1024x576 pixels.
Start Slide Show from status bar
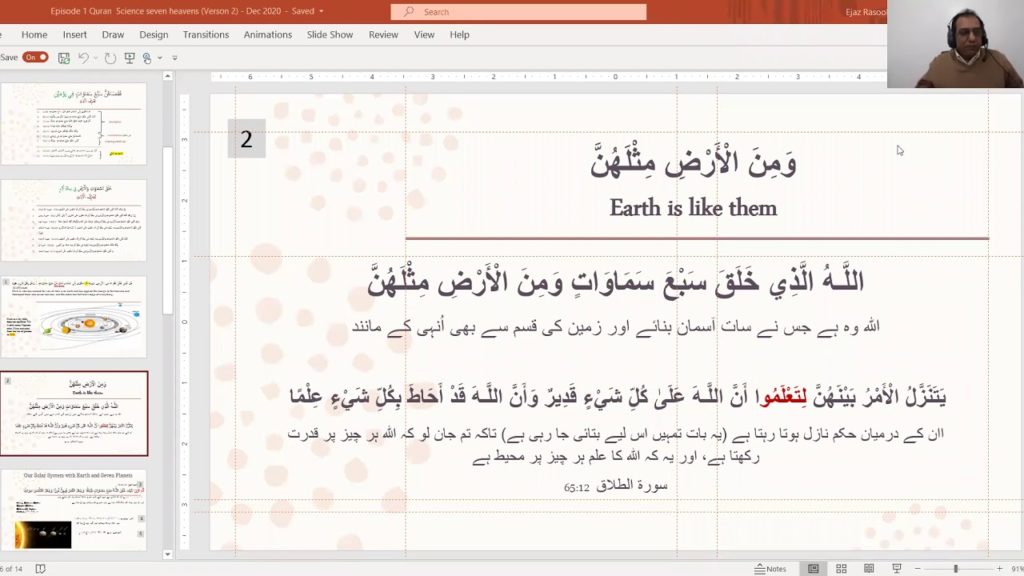(895, 569)
